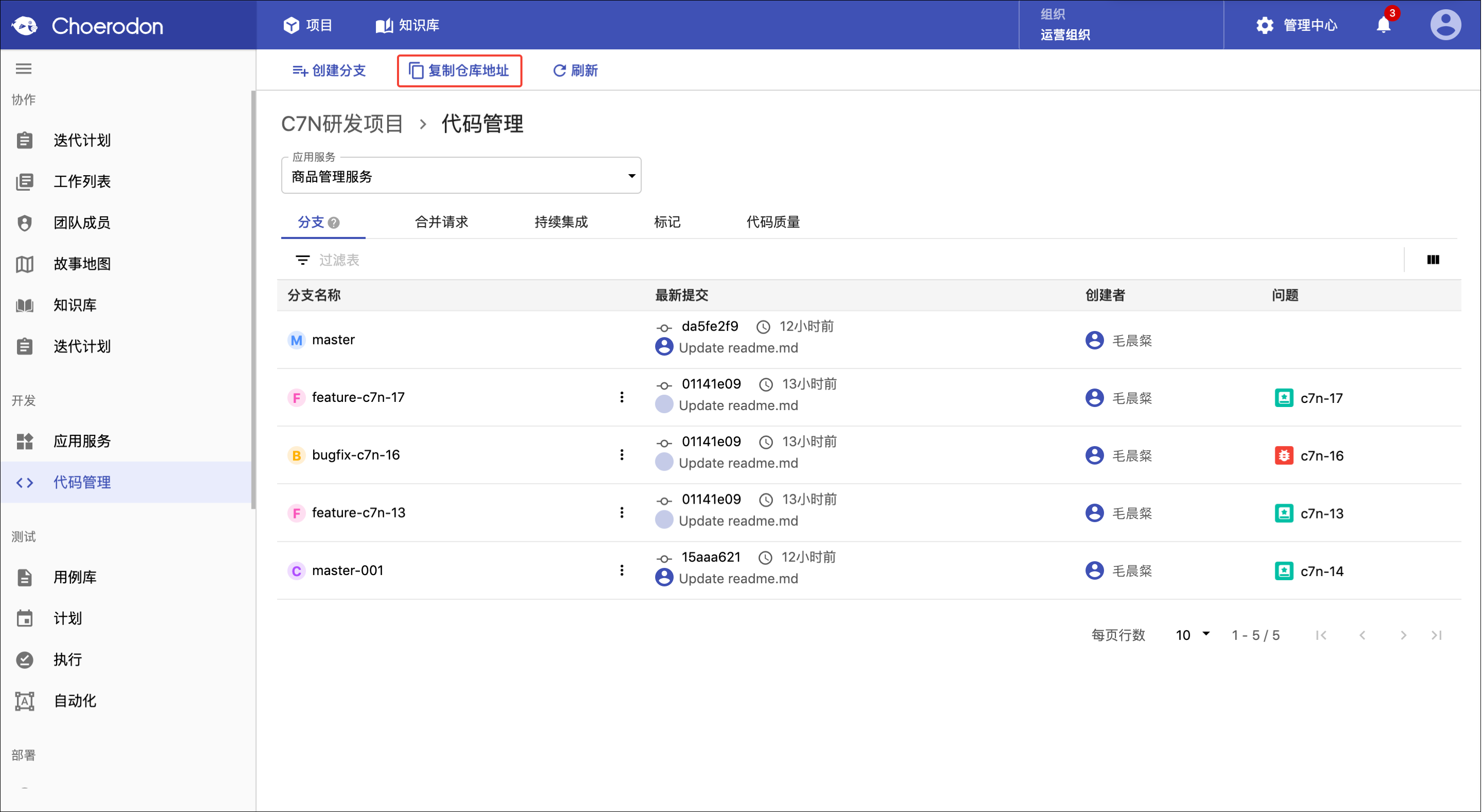Open more actions for master-001

pos(622,570)
